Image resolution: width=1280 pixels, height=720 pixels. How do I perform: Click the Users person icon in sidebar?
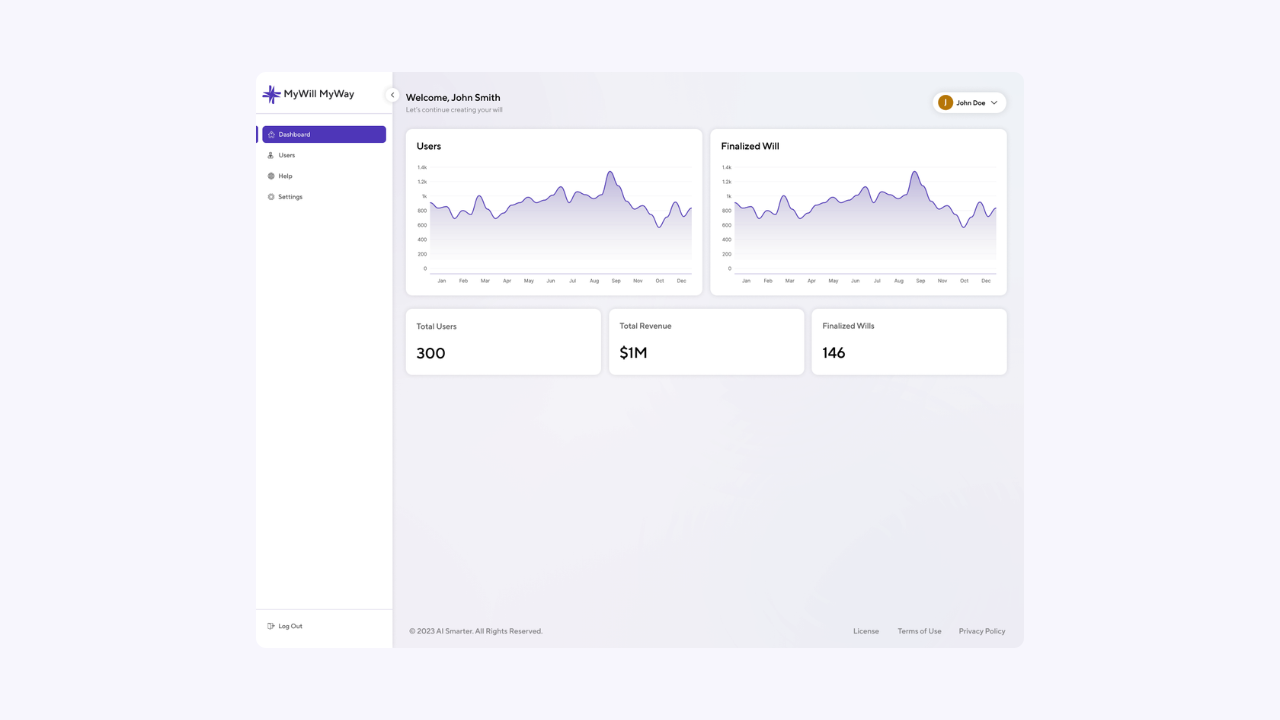click(x=271, y=156)
